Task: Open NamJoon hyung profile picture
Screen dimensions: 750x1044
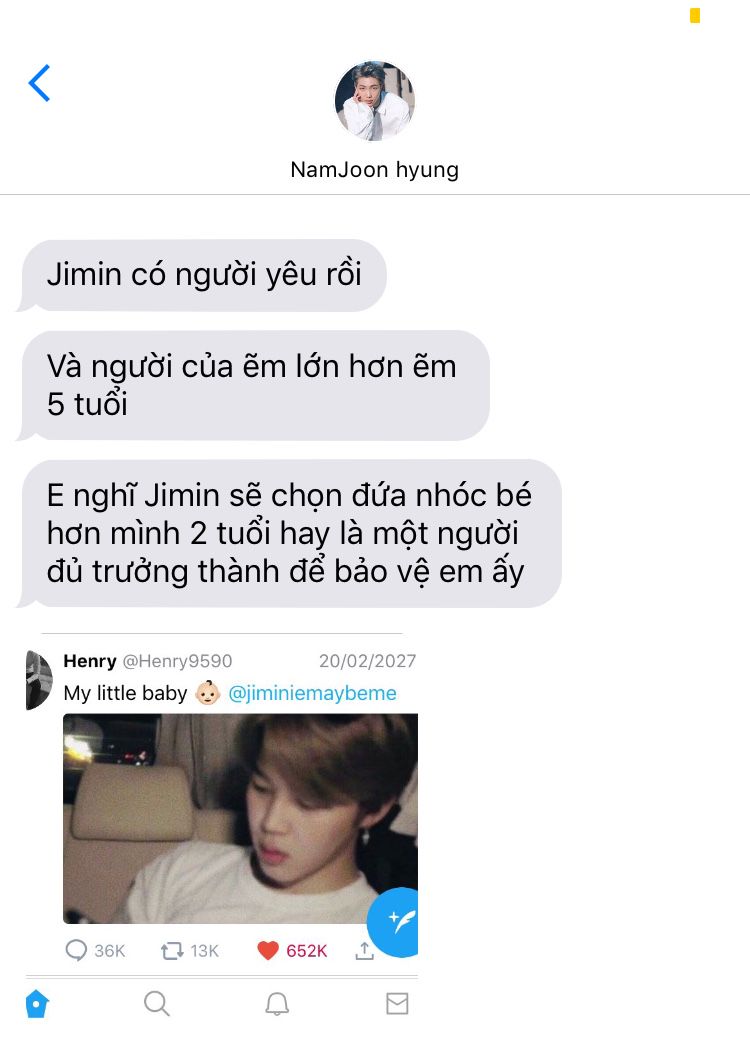Action: click(374, 101)
